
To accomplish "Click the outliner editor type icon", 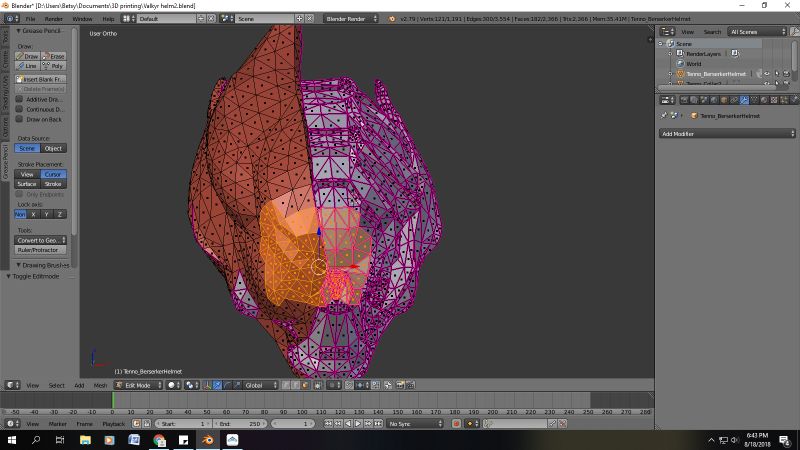I will click(667, 32).
